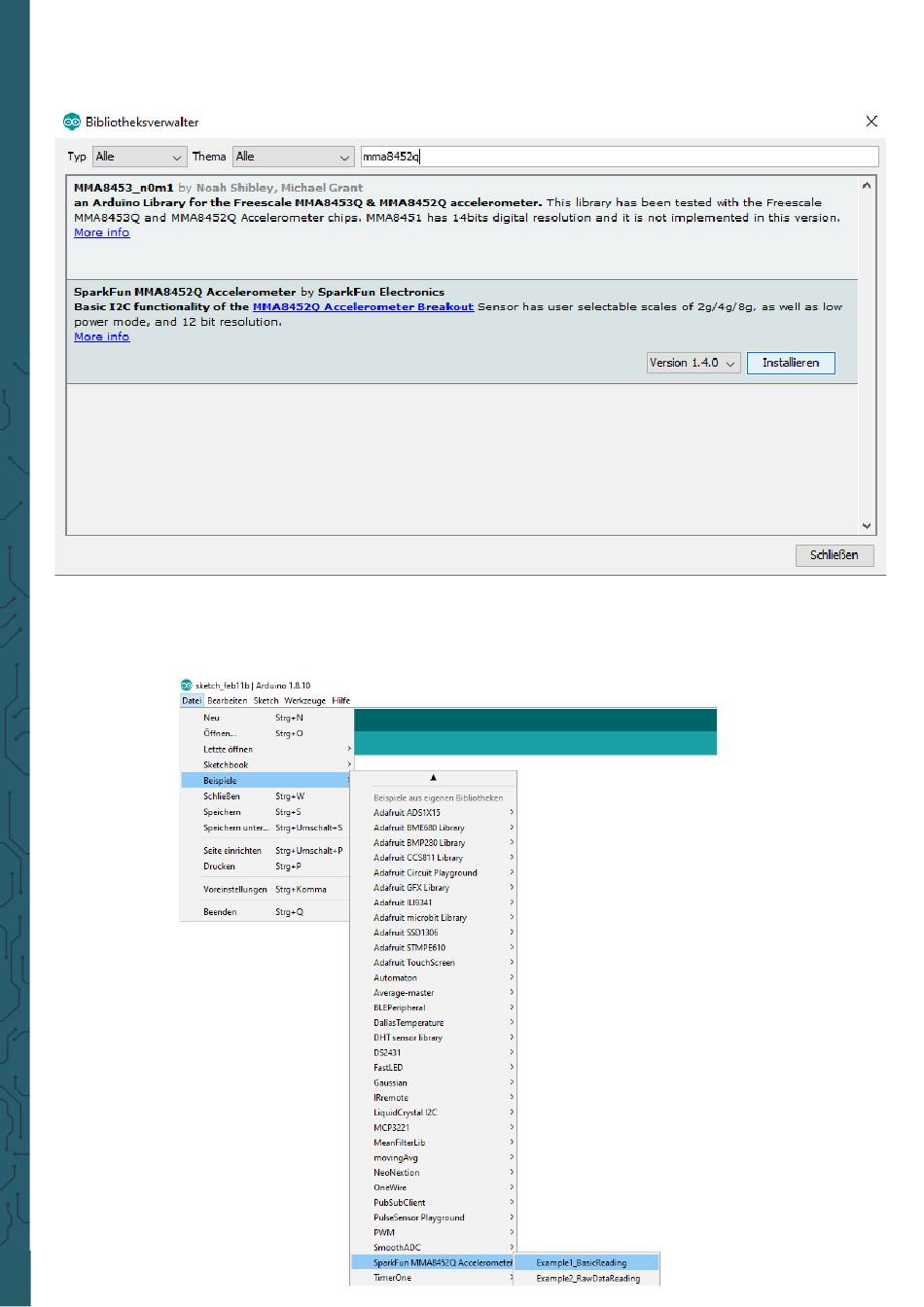924x1307 pixels.
Task: Open More info link for MMA8453_n0m1
Action: point(101,233)
